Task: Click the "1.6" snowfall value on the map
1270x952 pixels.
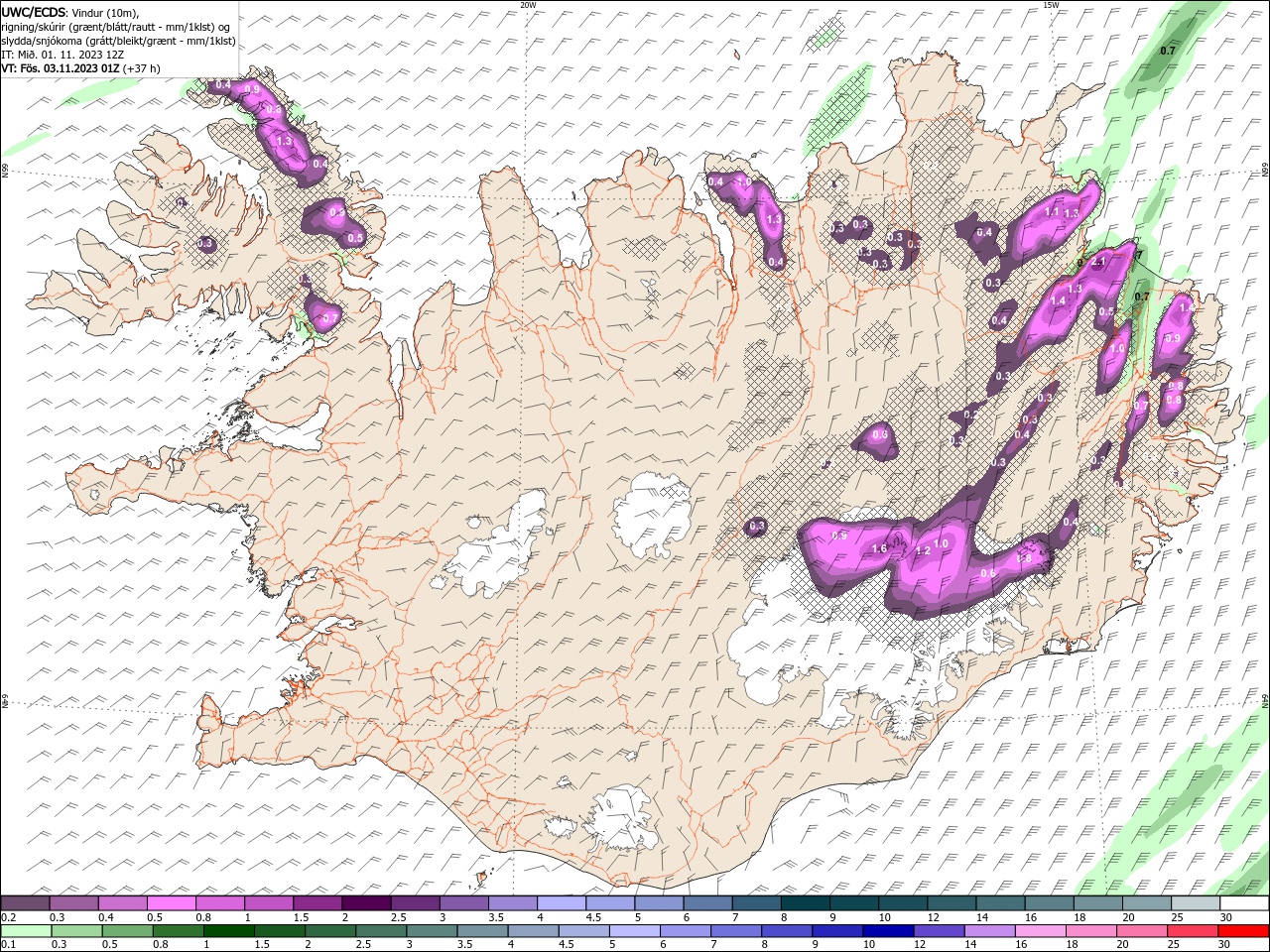Action: point(879,549)
